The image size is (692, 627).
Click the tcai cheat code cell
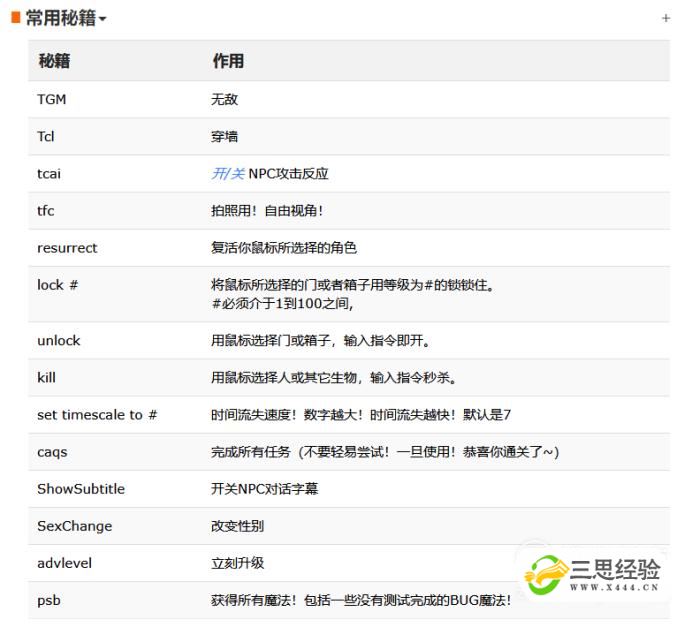[49, 173]
